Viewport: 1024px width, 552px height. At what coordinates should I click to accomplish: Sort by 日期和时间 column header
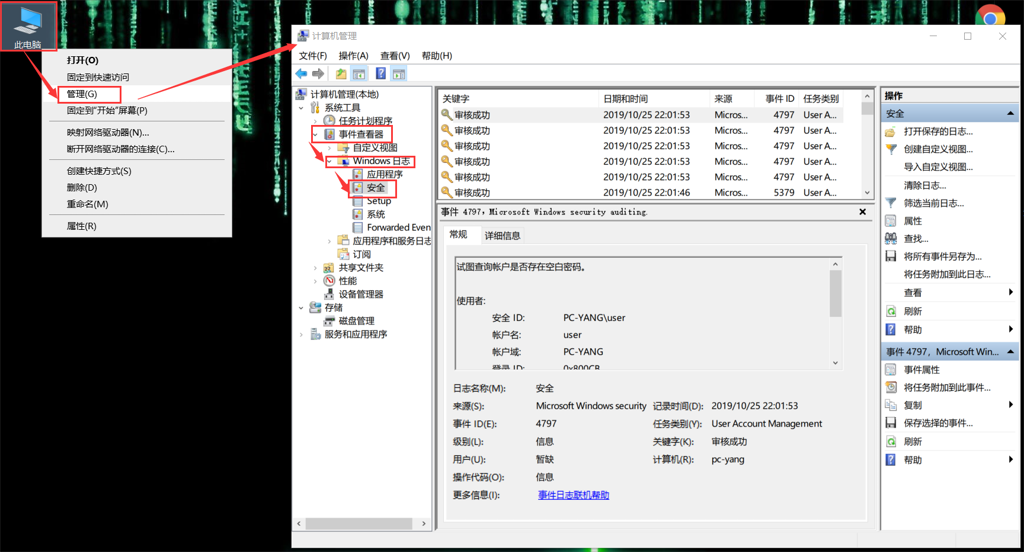(x=654, y=99)
